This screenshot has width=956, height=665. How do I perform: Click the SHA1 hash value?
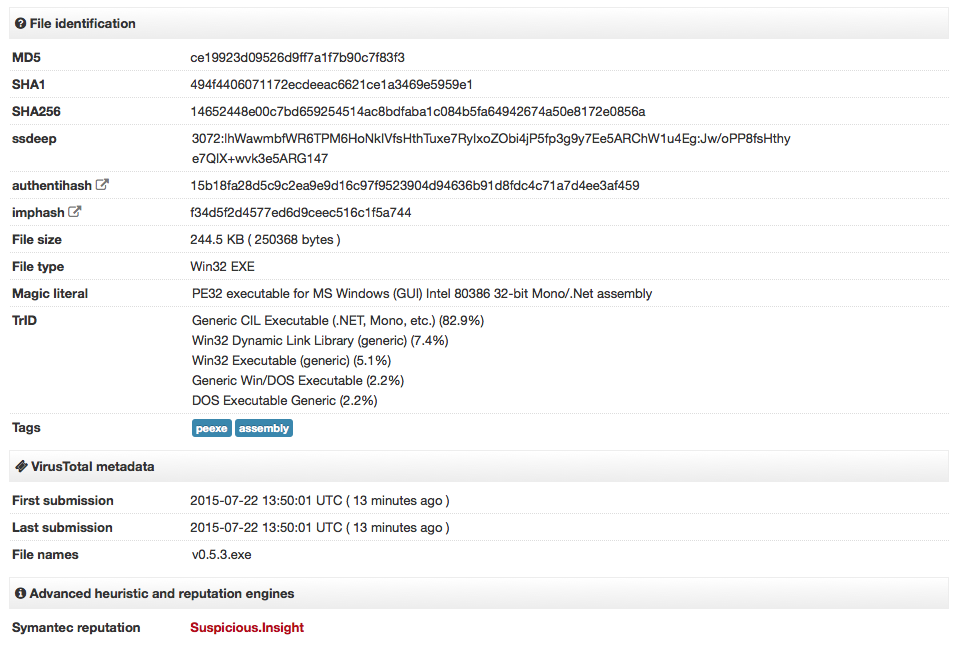coord(331,84)
